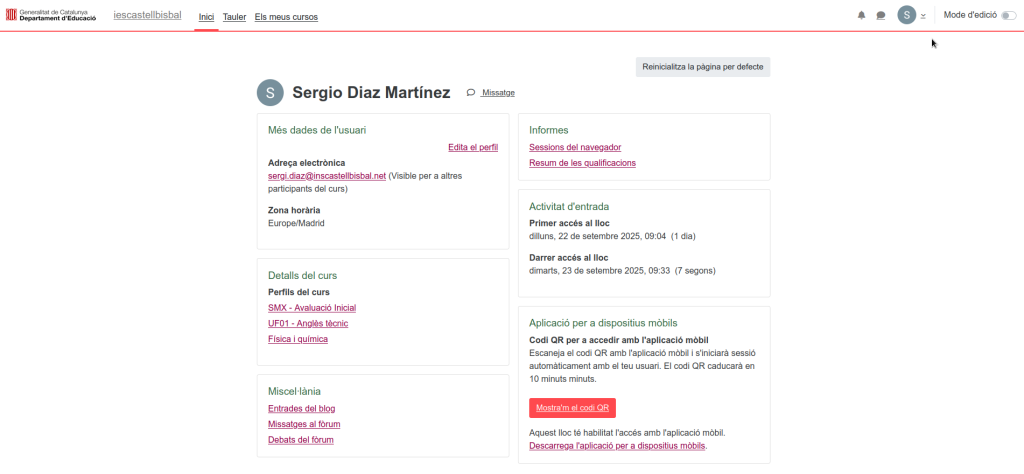1024x474 pixels.
Task: Click the sergi.diaz email address link
Action: (327, 175)
